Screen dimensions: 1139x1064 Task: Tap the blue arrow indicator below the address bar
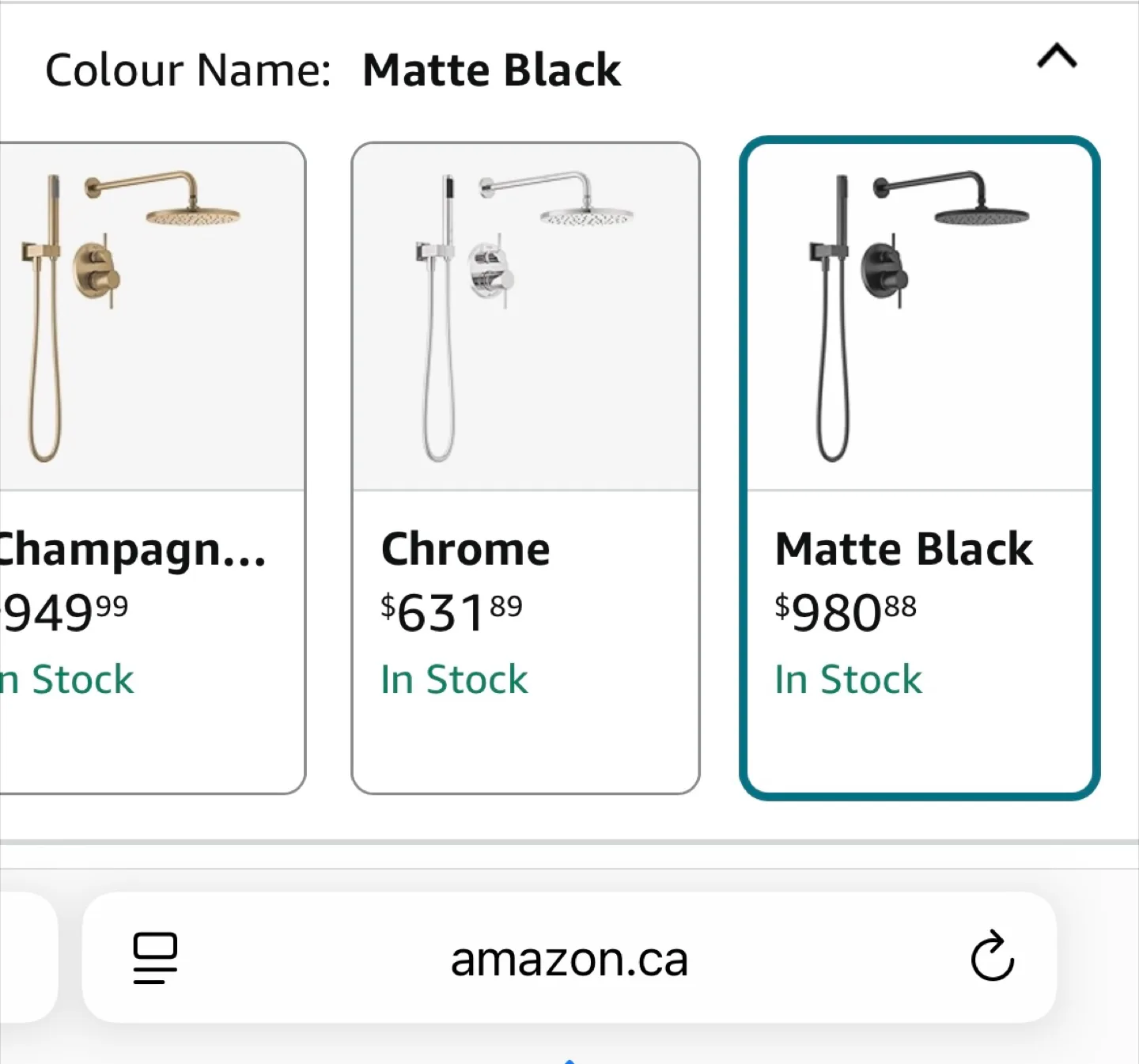click(569, 1060)
